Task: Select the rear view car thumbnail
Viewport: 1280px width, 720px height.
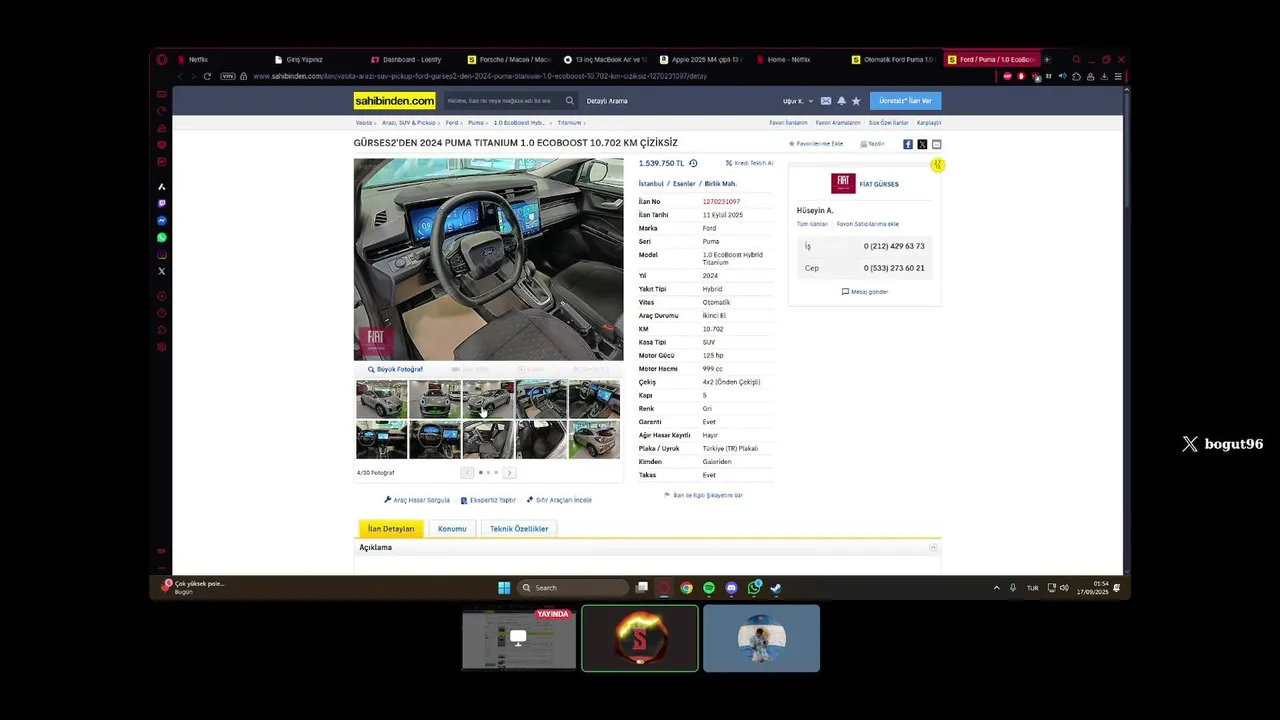Action: pos(594,440)
